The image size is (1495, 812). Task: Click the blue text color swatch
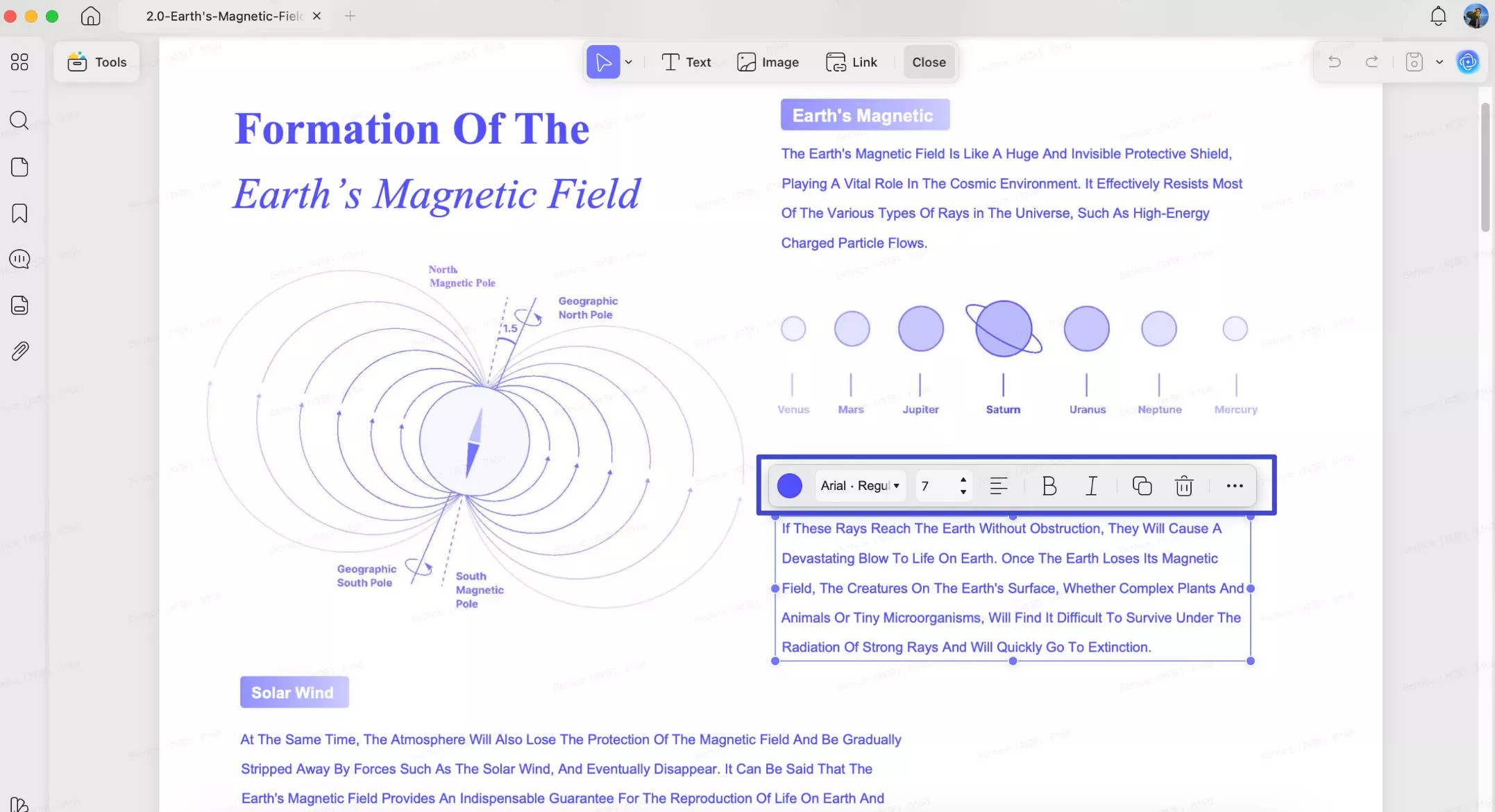click(x=789, y=486)
